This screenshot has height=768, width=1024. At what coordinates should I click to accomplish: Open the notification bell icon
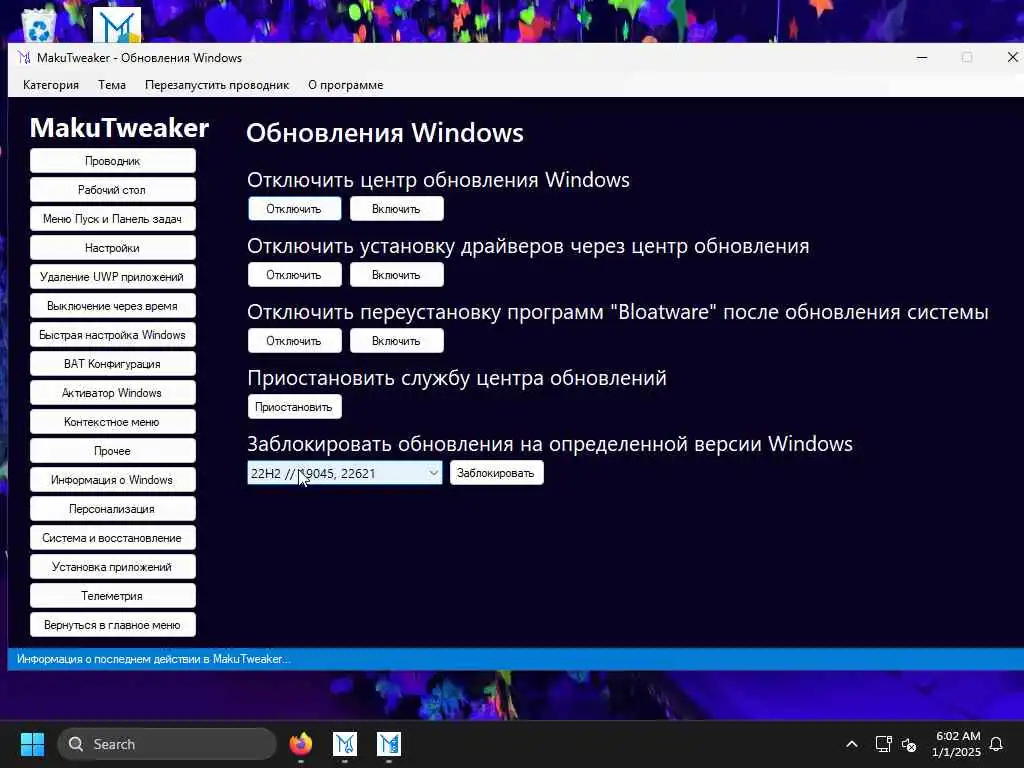[x=996, y=744]
